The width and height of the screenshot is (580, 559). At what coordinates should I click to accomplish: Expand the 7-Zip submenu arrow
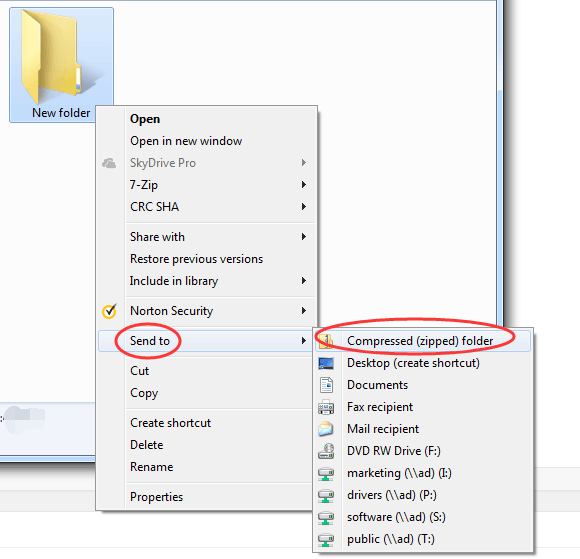coord(304,185)
